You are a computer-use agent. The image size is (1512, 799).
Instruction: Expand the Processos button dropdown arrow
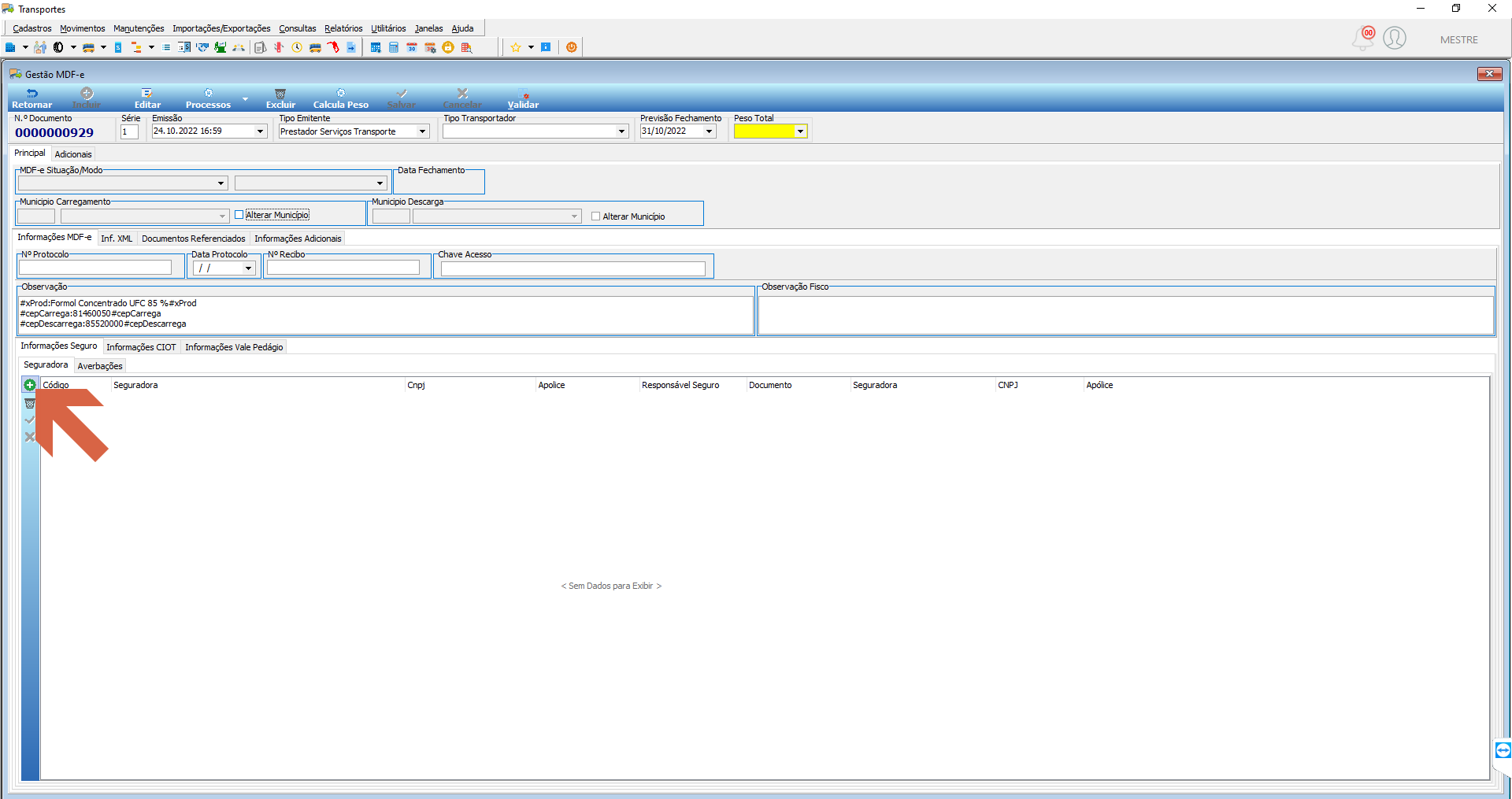tap(245, 99)
